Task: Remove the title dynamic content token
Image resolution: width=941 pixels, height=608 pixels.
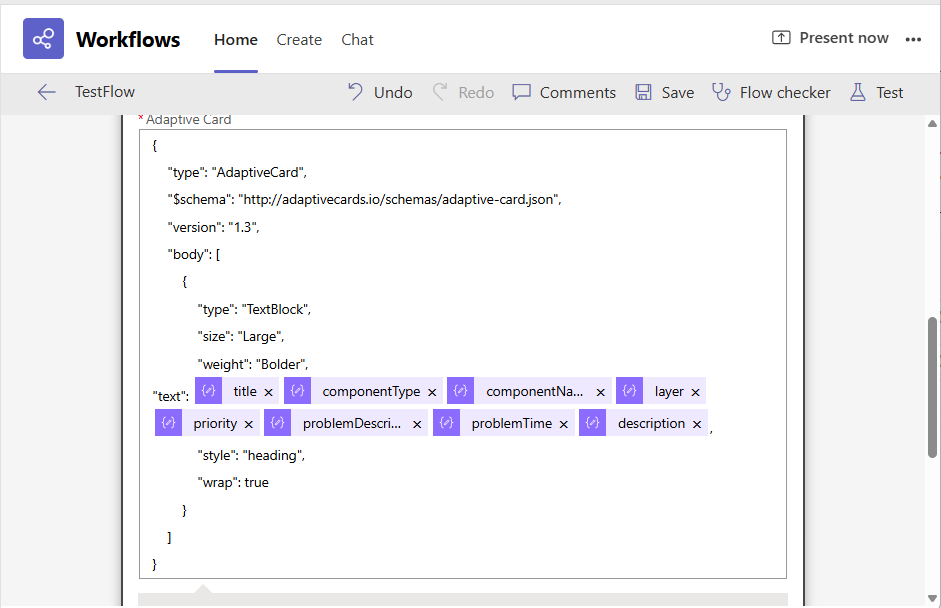Action: (x=268, y=393)
